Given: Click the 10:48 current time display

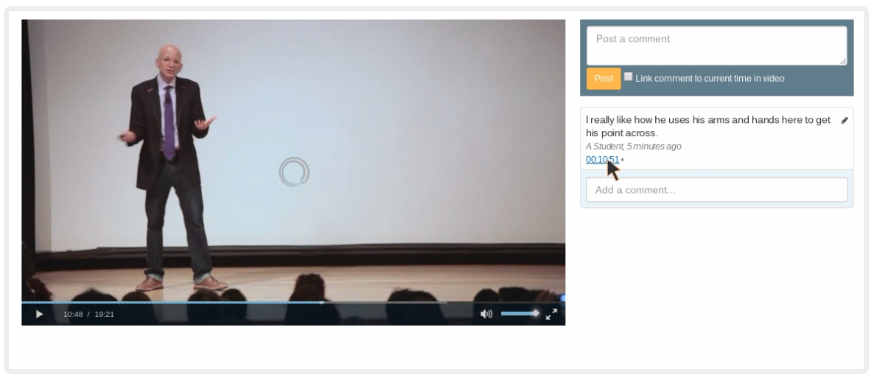Looking at the screenshot, I should point(73,315).
